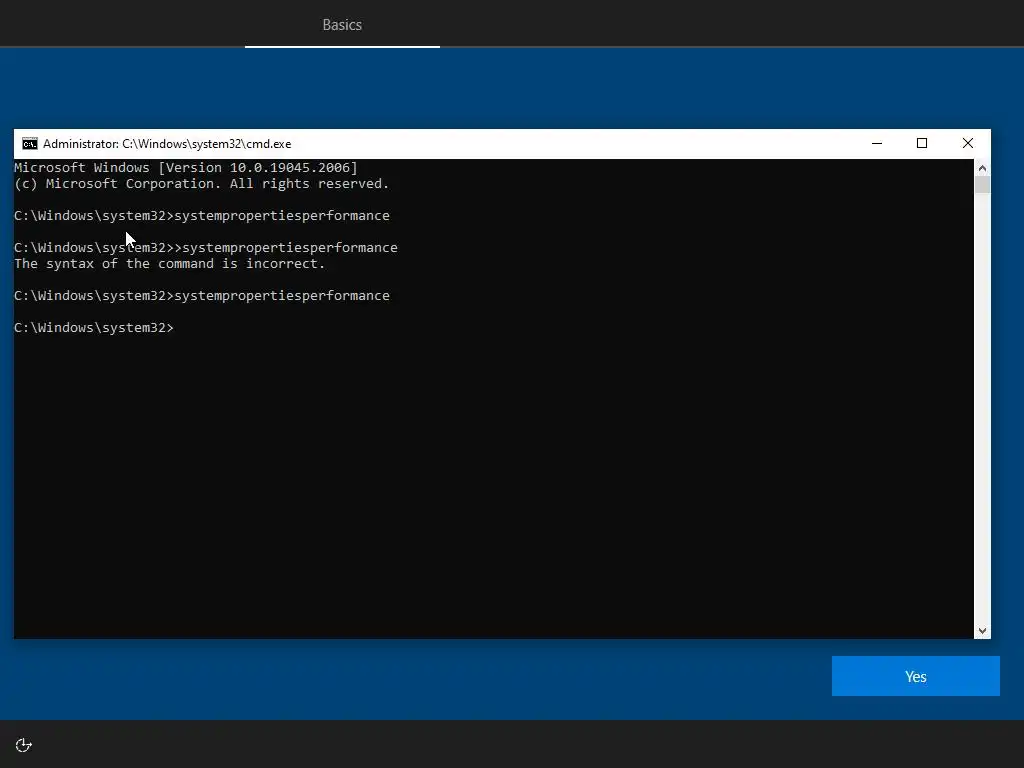The height and width of the screenshot is (768, 1024).
Task: Minimize the cmd.exe window
Action: click(x=876, y=144)
